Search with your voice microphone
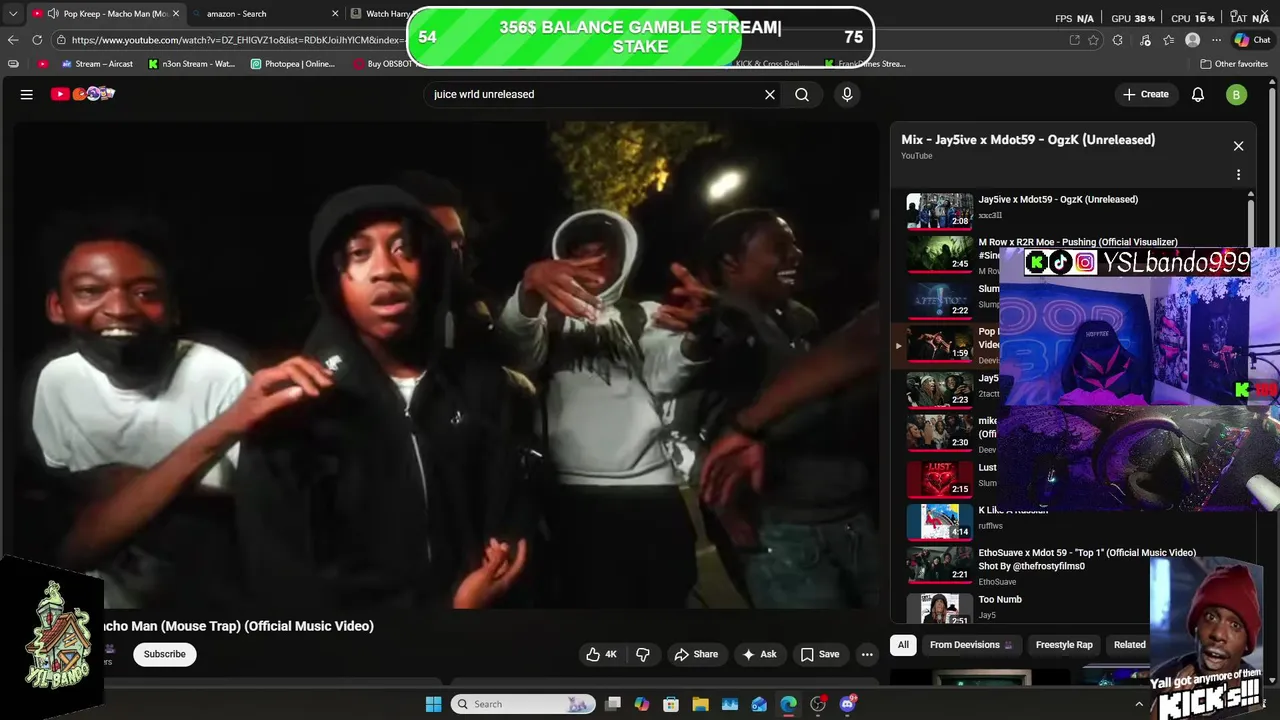Screen dimensions: 1280x720 [847, 94]
